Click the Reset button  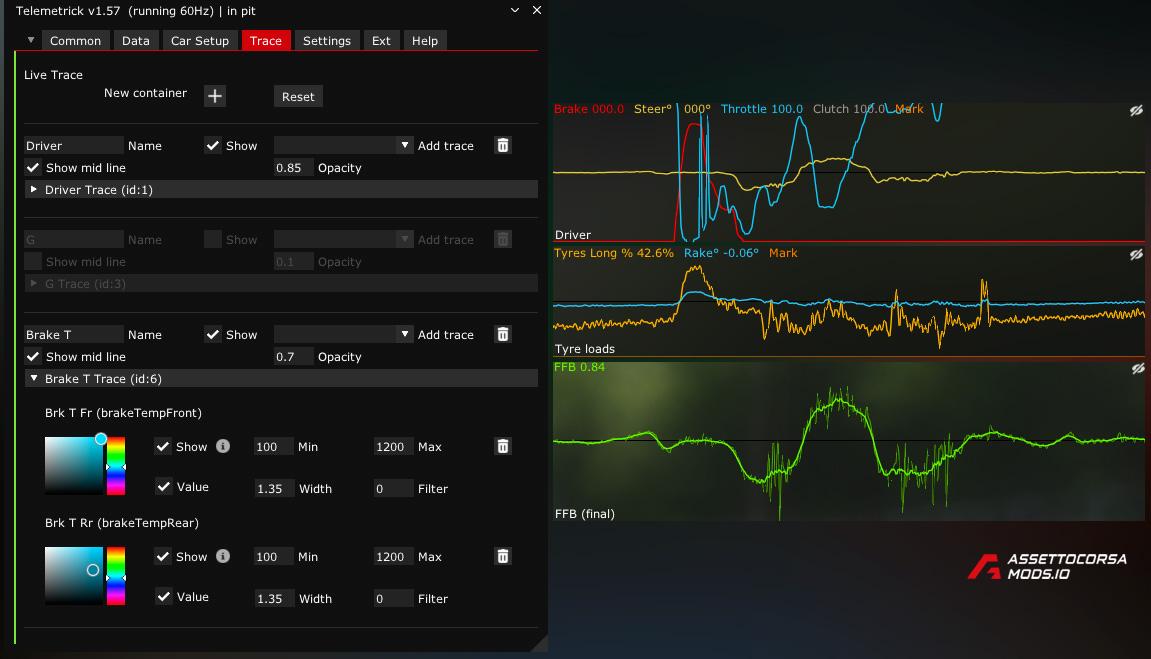298,96
